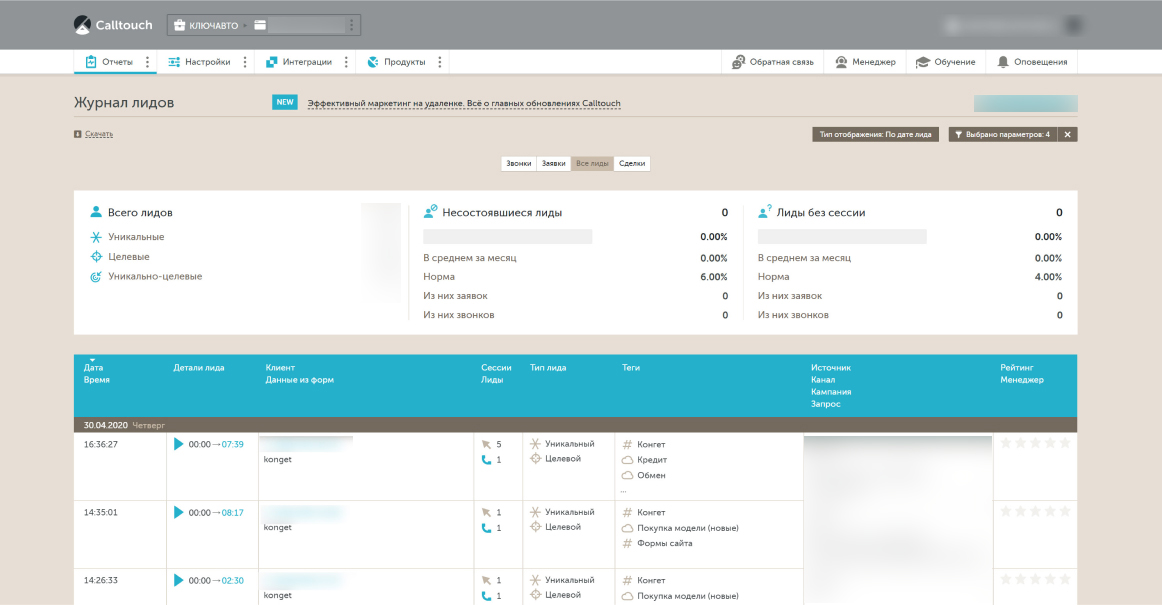The height and width of the screenshot is (605, 1162).
Task: Click the Уникальные snowflake icon
Action: 96,237
